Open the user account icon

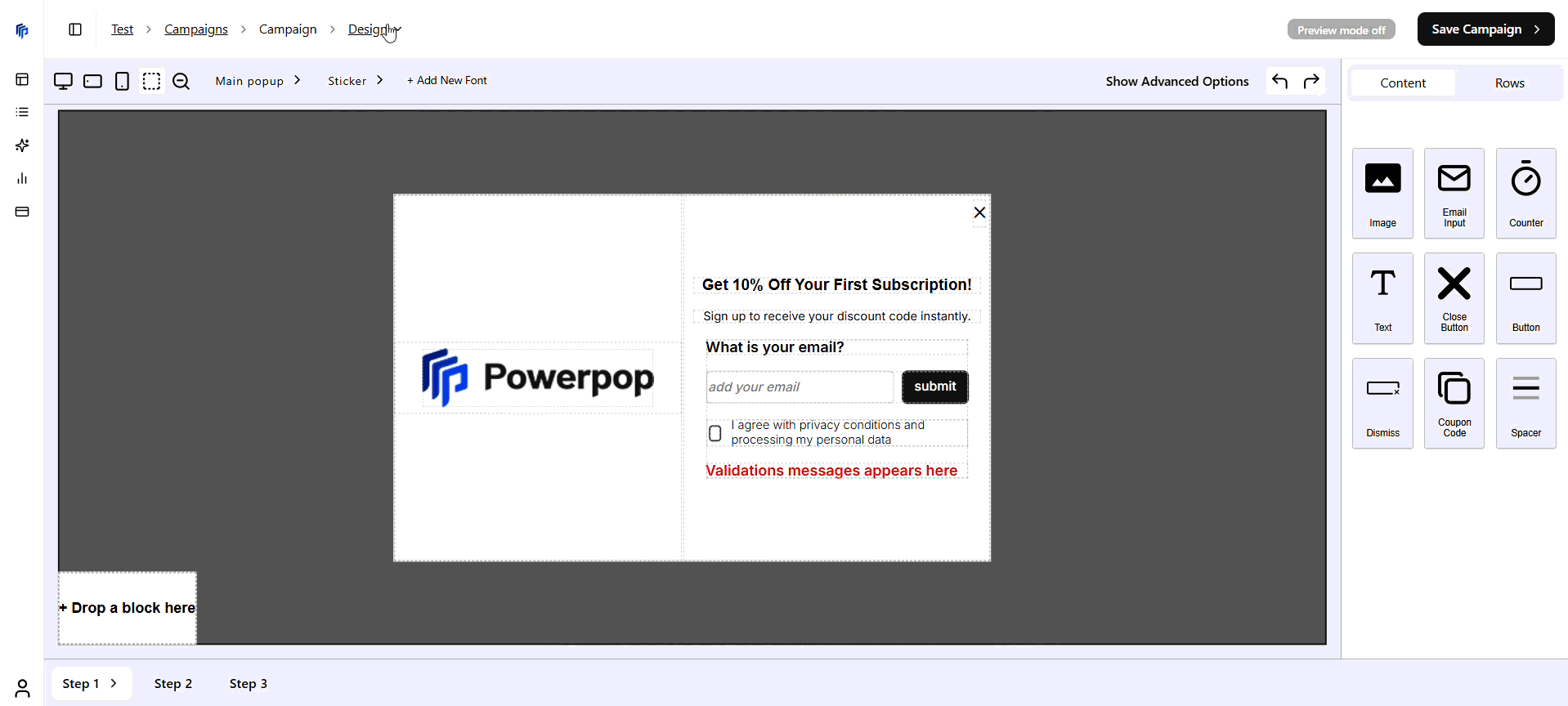[x=22, y=689]
